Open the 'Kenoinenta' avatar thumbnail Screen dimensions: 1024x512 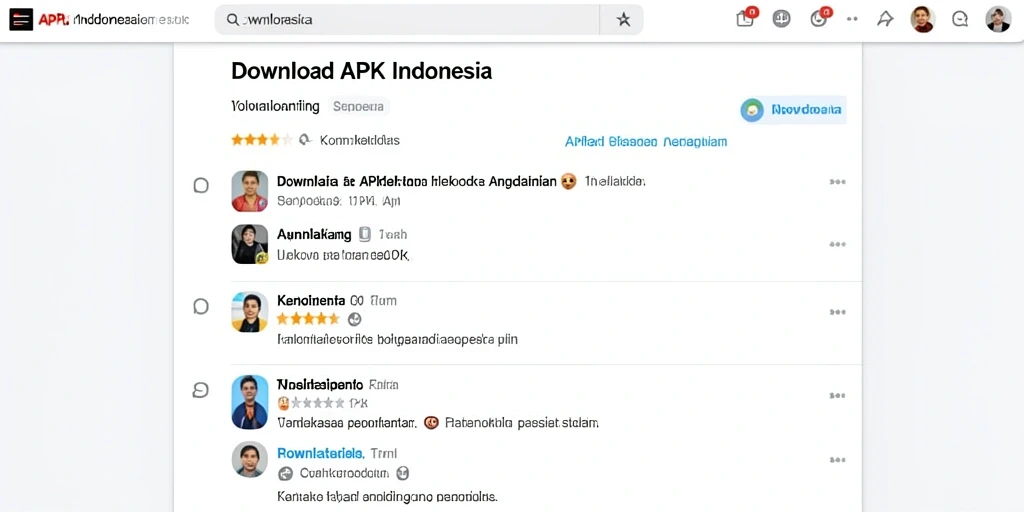tap(249, 312)
